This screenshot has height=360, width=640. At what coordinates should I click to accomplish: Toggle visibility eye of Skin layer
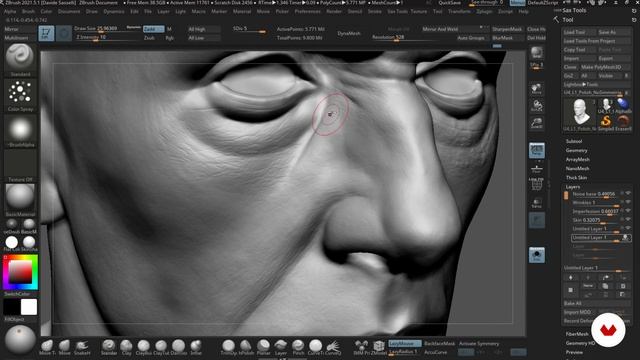[628, 220]
